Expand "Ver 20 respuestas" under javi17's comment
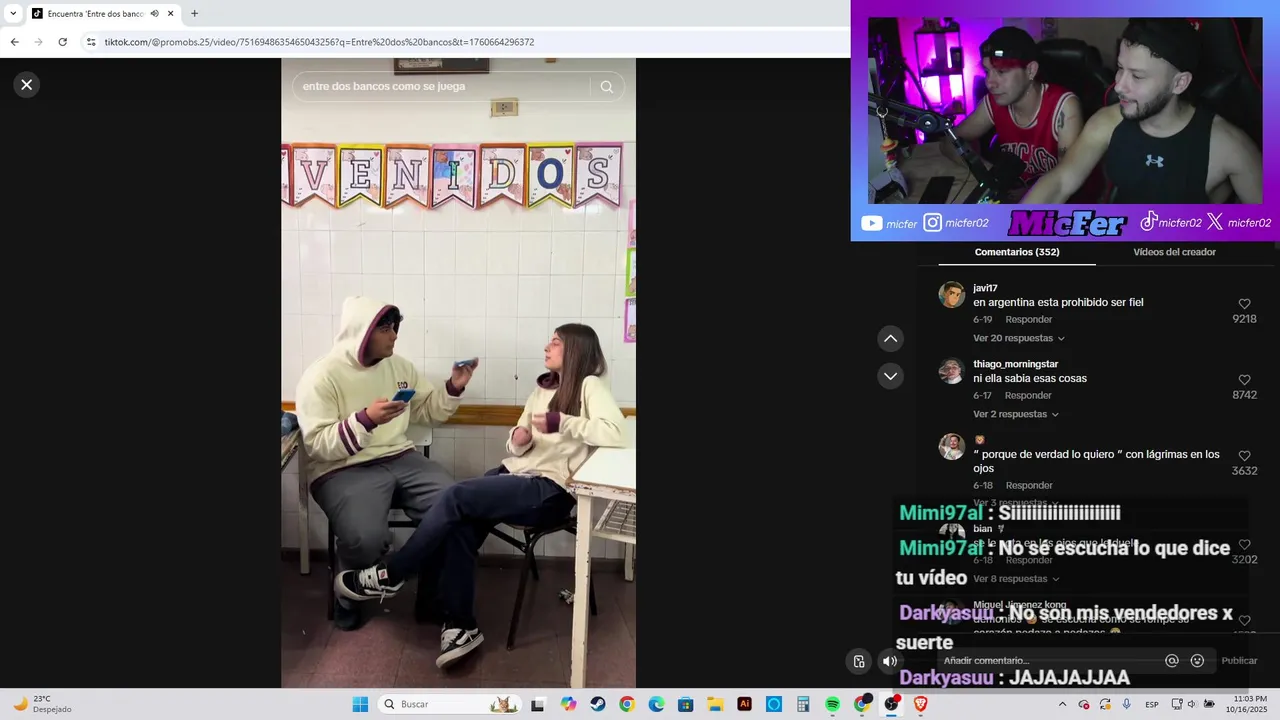Viewport: 1280px width, 720px height. coord(1018,338)
